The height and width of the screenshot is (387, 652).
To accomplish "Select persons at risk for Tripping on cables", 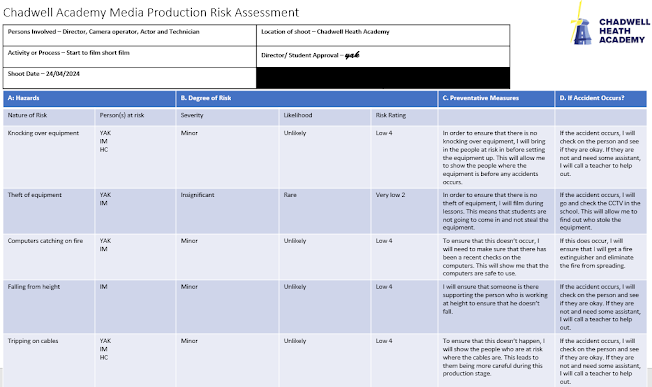I will click(105, 349).
